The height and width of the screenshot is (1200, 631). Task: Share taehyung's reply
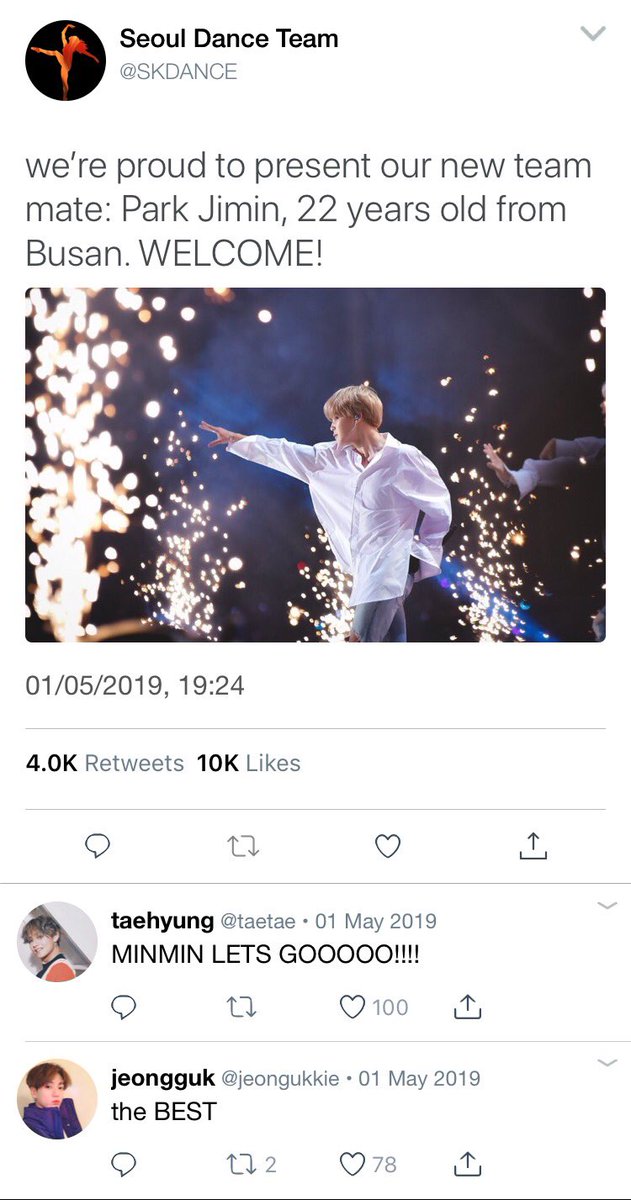click(467, 1007)
